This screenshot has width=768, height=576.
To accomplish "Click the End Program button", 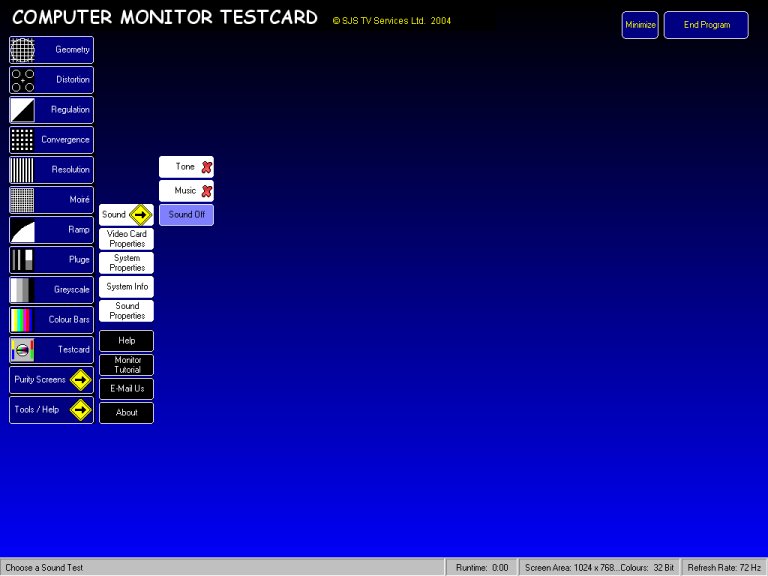I will (706, 25).
